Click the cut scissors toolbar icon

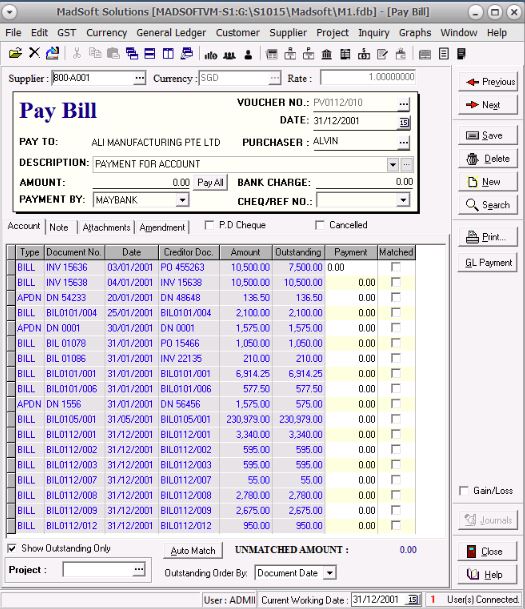pos(77,53)
